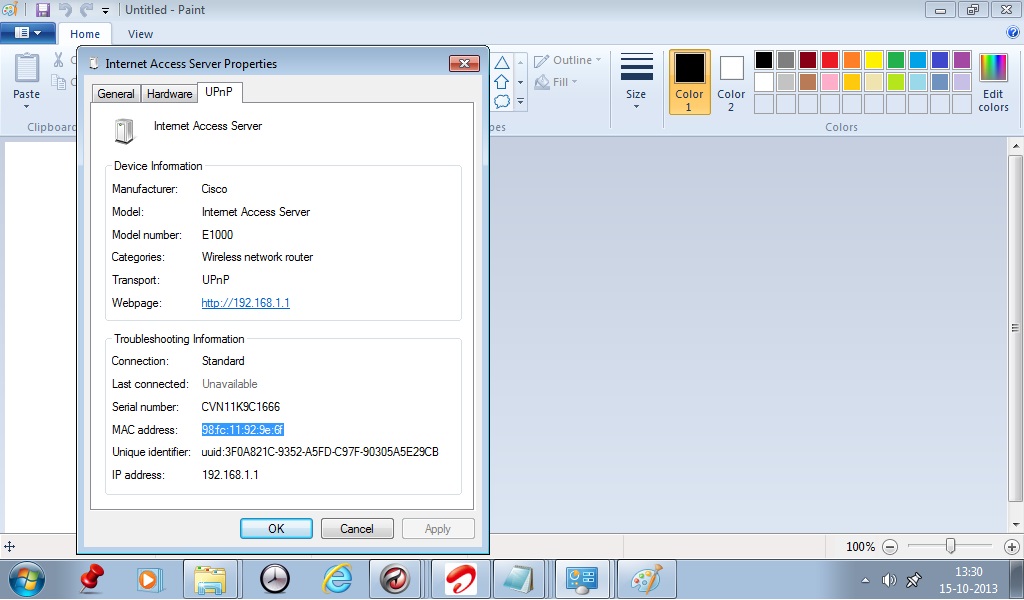Pick the yellow color swatch
The image size is (1024, 600).
874,60
